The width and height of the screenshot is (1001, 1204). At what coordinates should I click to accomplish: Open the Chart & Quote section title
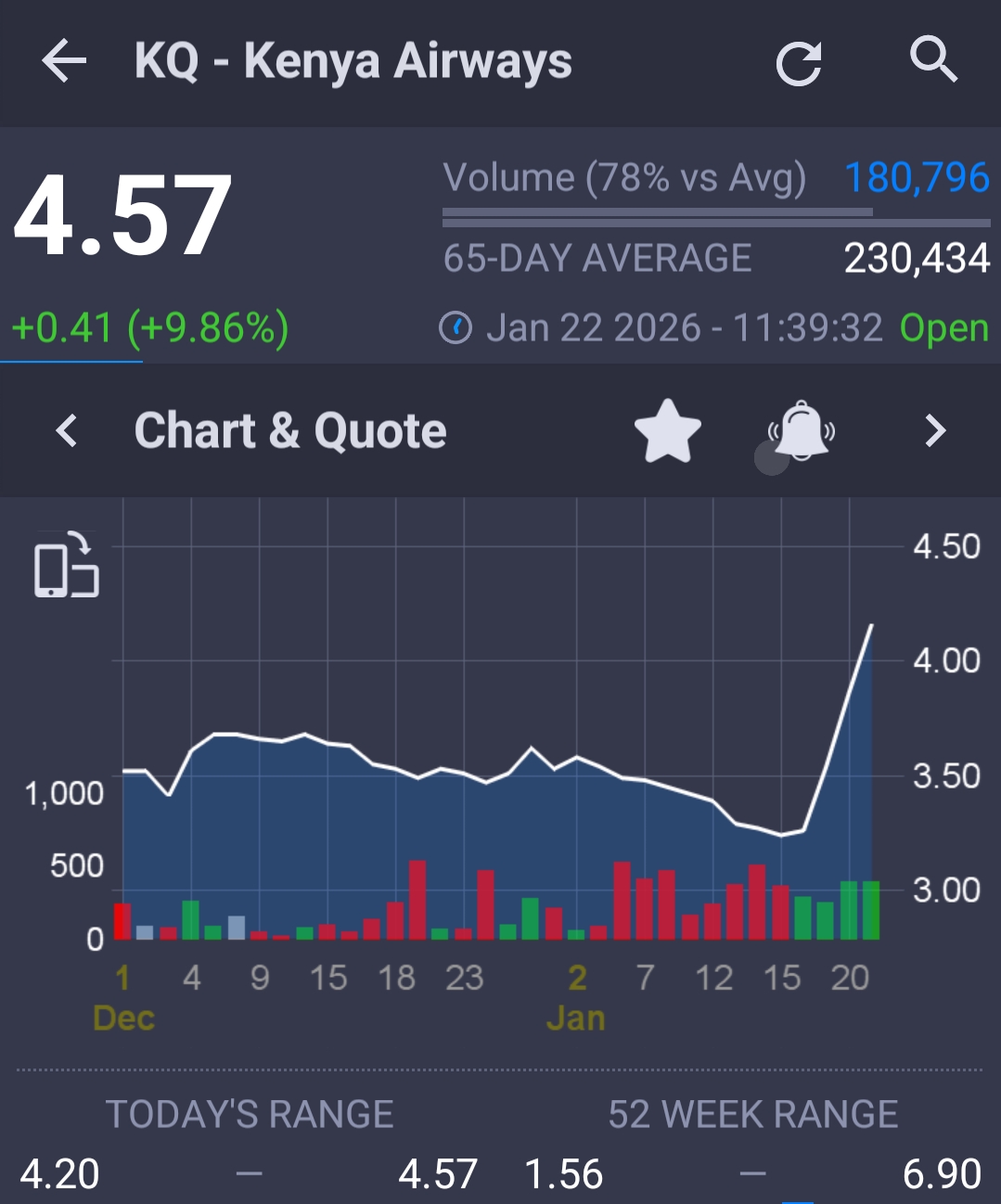pyautogui.click(x=290, y=431)
